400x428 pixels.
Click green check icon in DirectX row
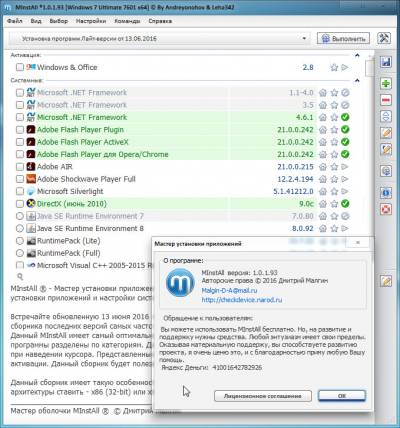coord(345,204)
